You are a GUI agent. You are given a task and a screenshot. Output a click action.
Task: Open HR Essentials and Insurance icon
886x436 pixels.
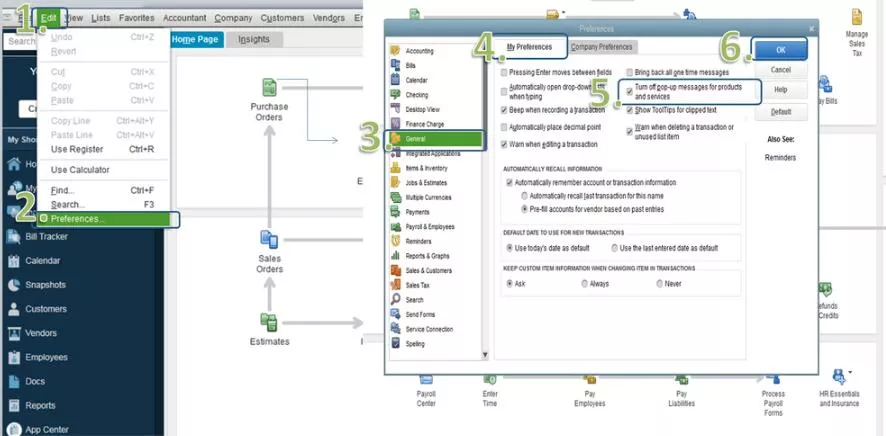[x=839, y=376]
